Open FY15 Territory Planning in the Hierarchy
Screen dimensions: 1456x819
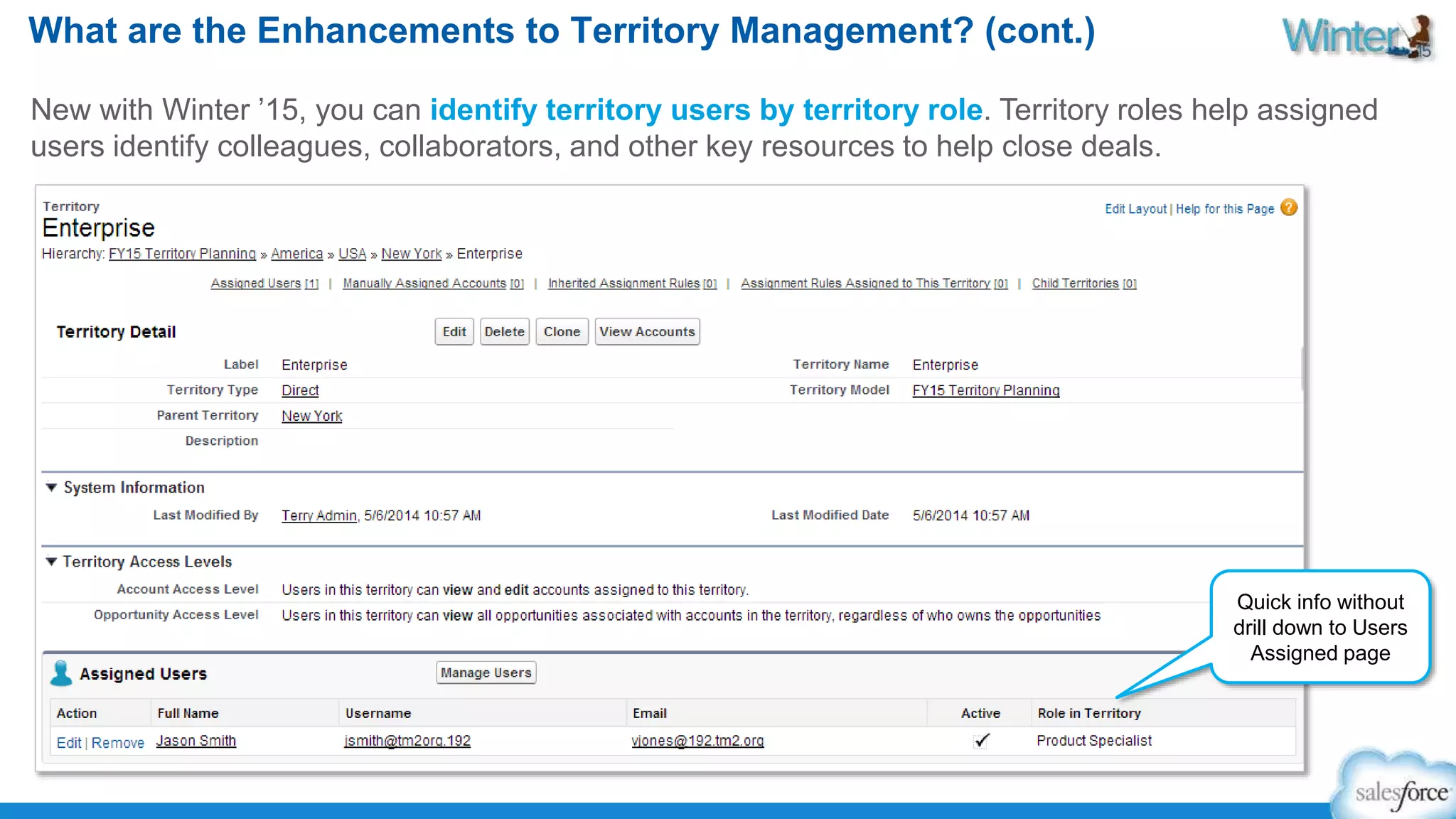[x=182, y=254]
